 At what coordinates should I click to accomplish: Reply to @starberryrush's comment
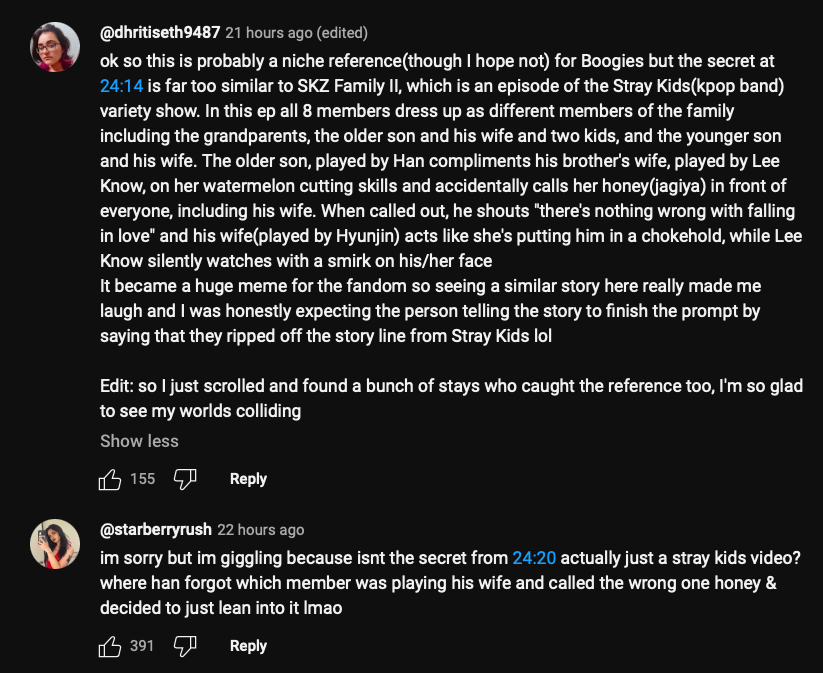[248, 646]
